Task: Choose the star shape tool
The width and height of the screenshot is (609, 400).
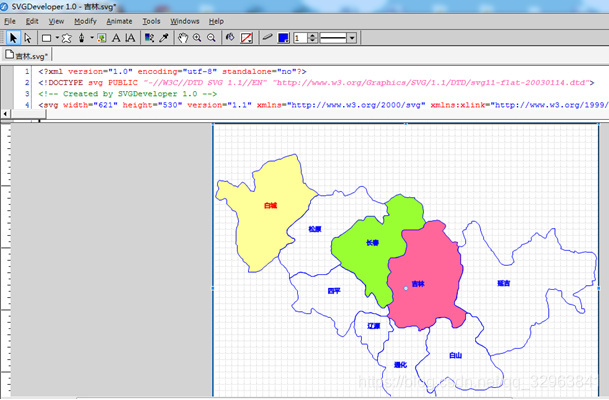Action: click(67, 38)
